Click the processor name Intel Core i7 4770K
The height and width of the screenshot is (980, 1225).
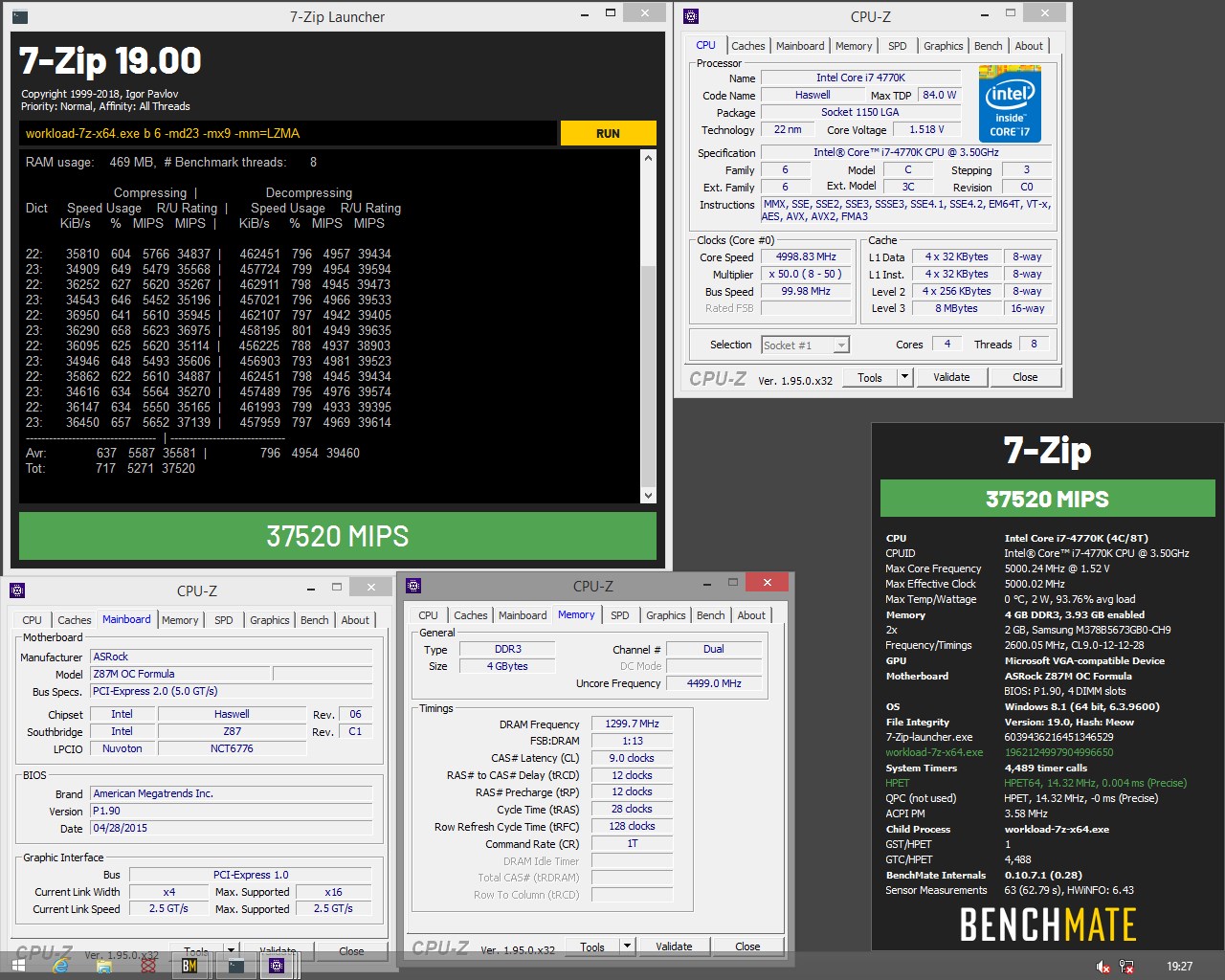[x=860, y=78]
